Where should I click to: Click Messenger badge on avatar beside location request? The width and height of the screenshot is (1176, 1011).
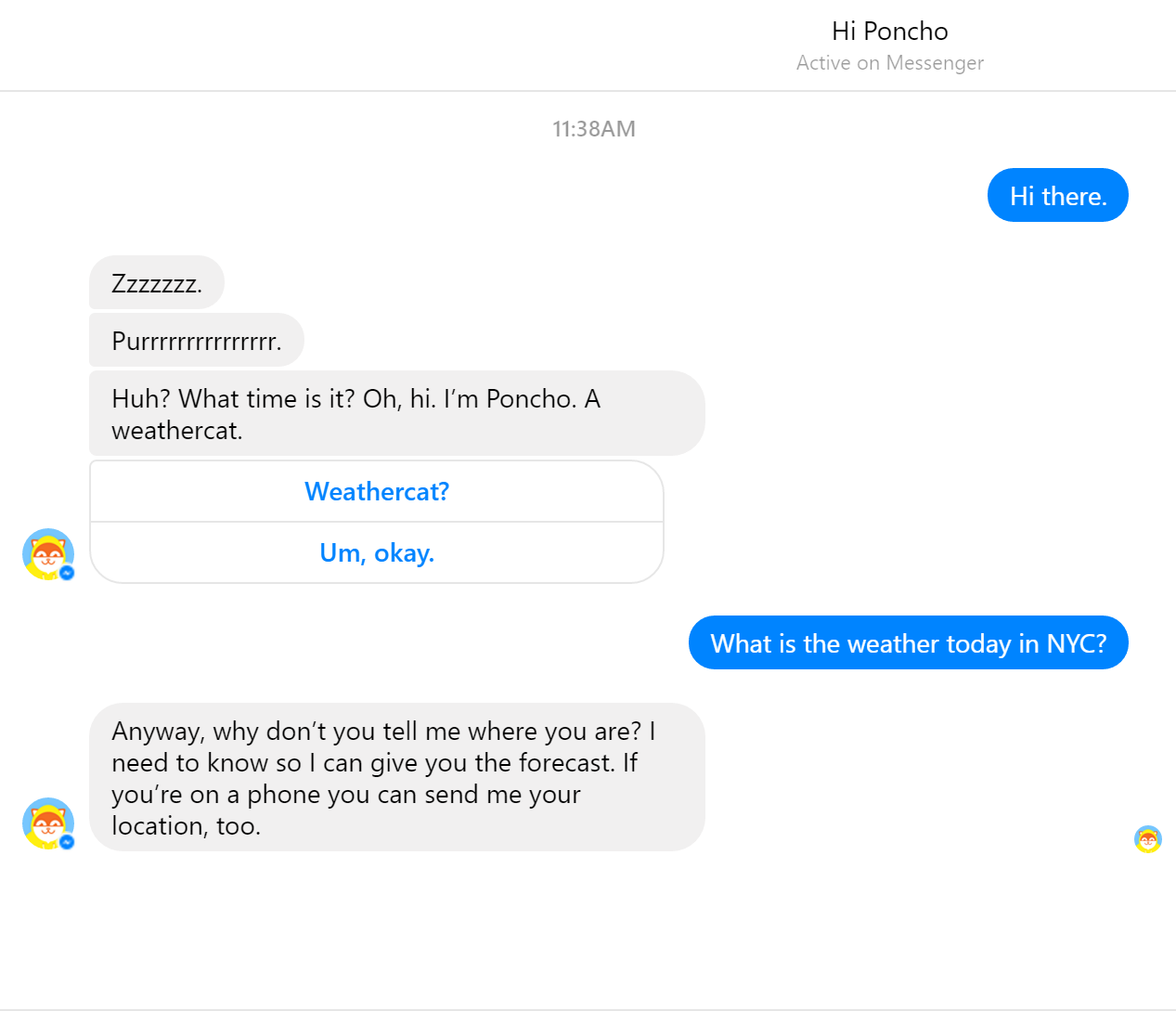pyautogui.click(x=67, y=842)
